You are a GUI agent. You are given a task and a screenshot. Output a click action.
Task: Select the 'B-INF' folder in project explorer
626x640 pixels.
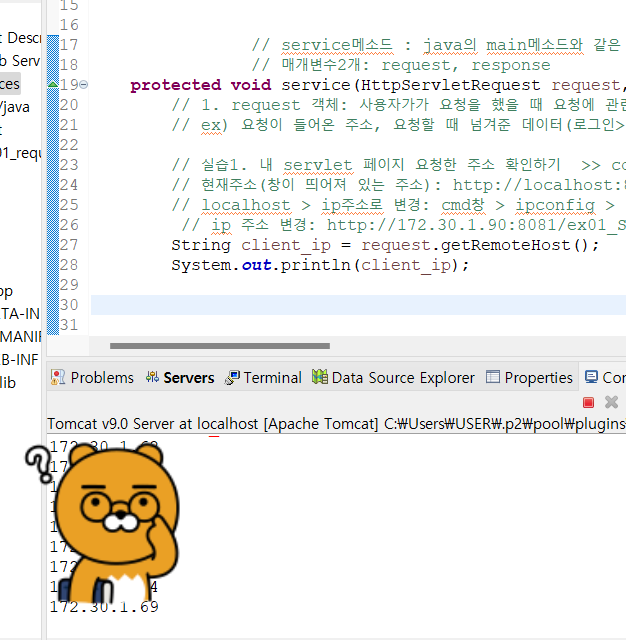coord(19,360)
